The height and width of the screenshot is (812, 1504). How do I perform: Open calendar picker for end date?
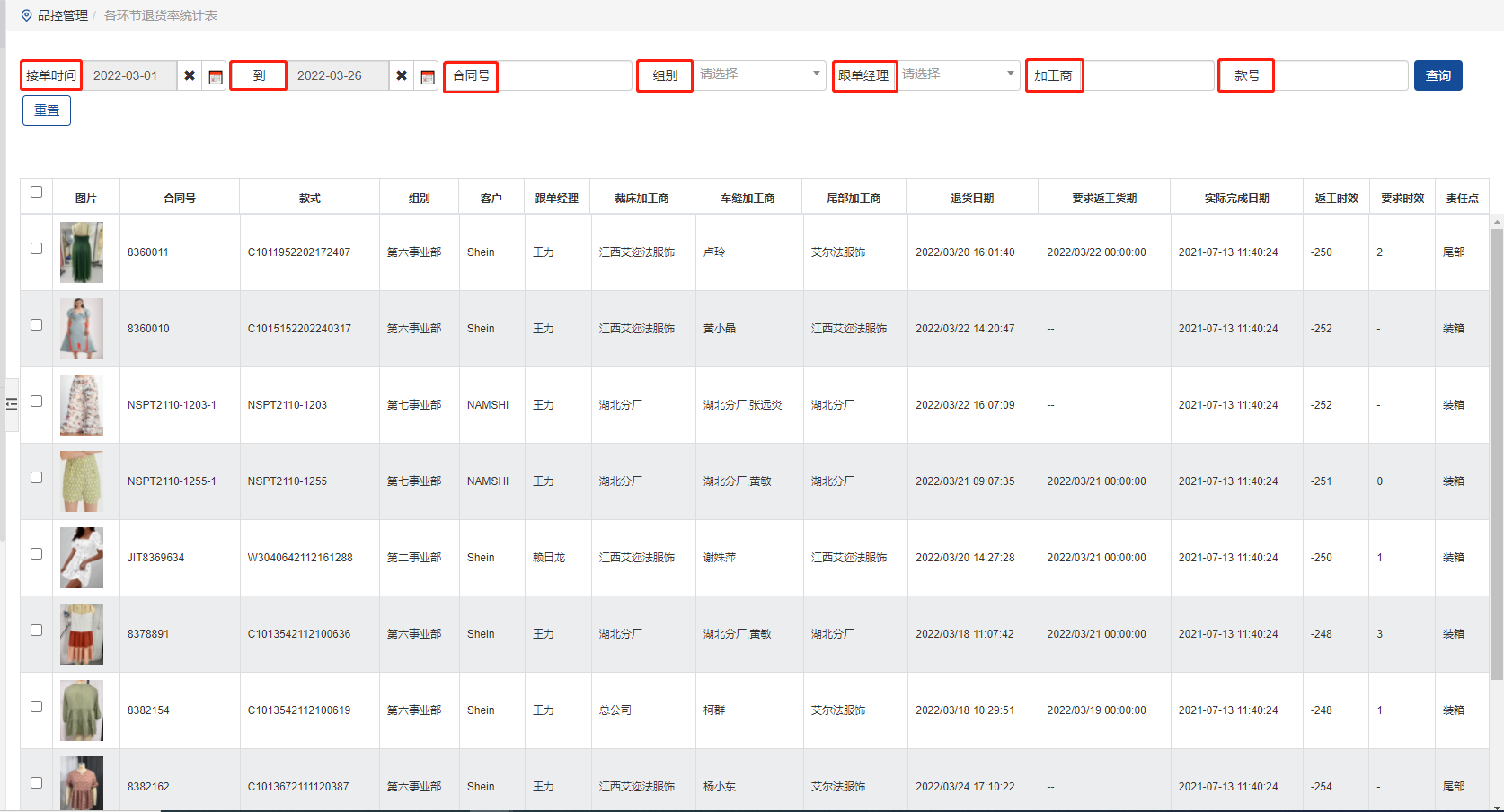click(x=428, y=76)
